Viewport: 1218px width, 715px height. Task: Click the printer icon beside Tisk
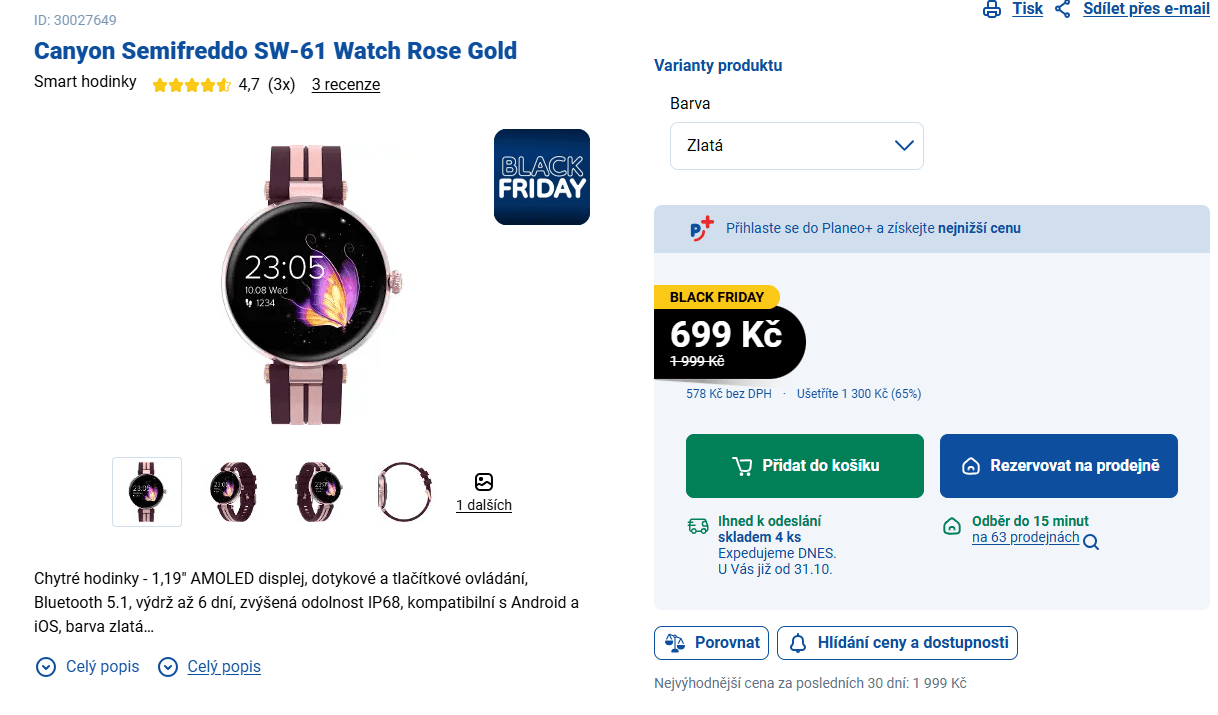tap(992, 10)
